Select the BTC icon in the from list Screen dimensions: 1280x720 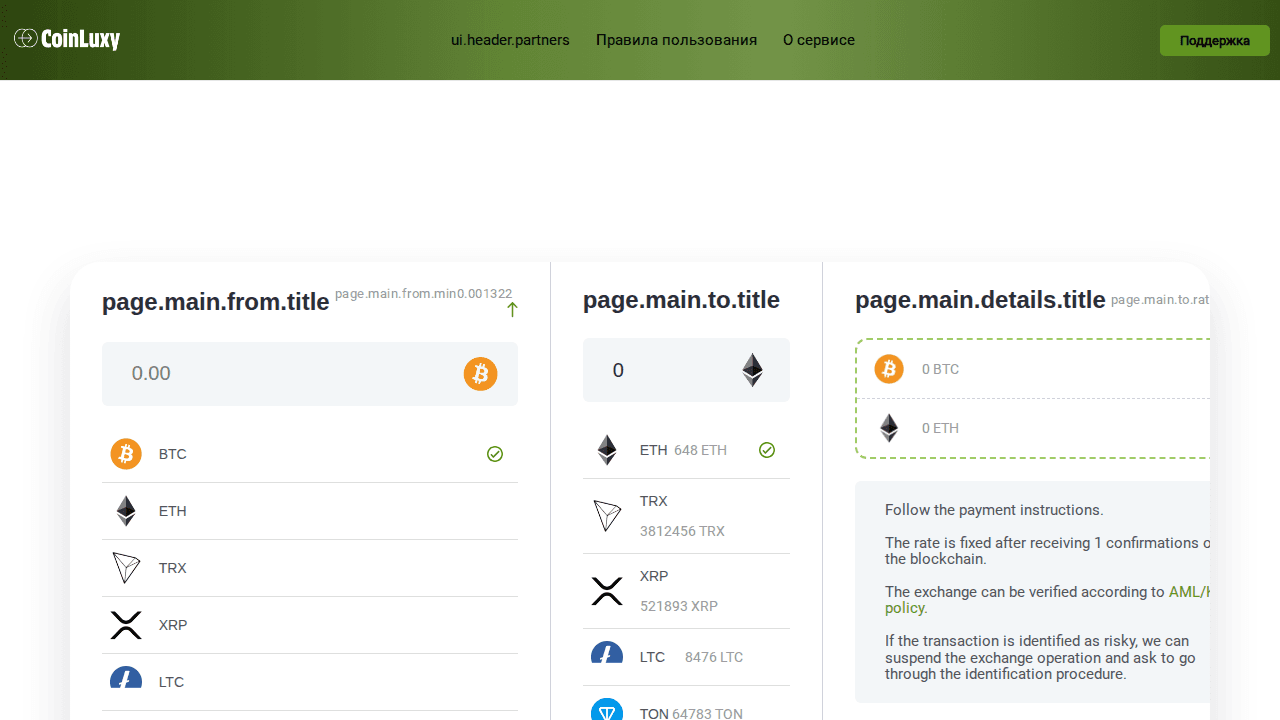click(126, 454)
